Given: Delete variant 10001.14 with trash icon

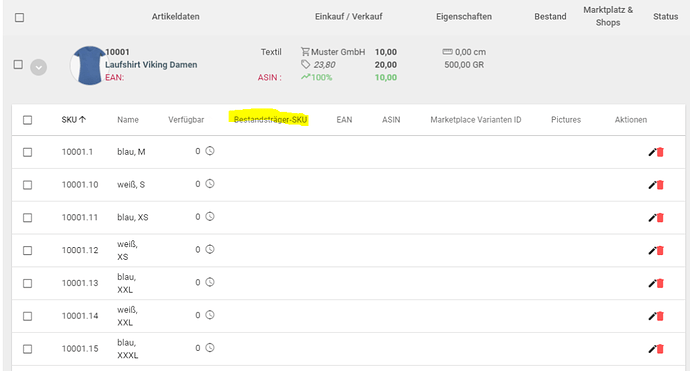Looking at the screenshot, I should tap(660, 316).
